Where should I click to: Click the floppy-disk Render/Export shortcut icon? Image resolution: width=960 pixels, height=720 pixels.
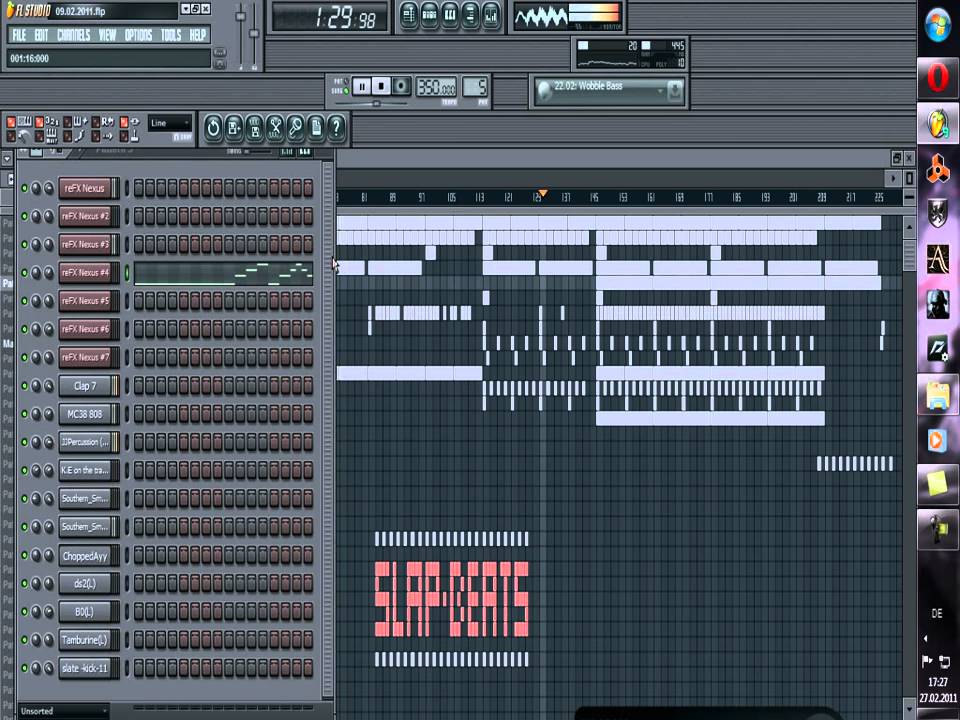coord(255,128)
